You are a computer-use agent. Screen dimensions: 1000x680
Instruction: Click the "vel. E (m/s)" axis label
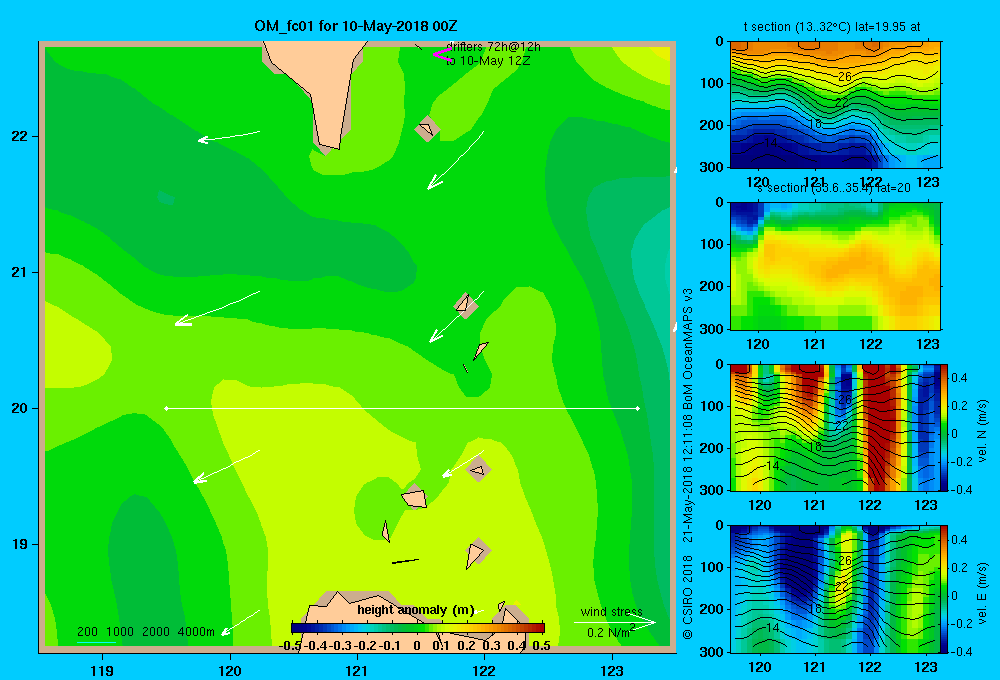[983, 593]
